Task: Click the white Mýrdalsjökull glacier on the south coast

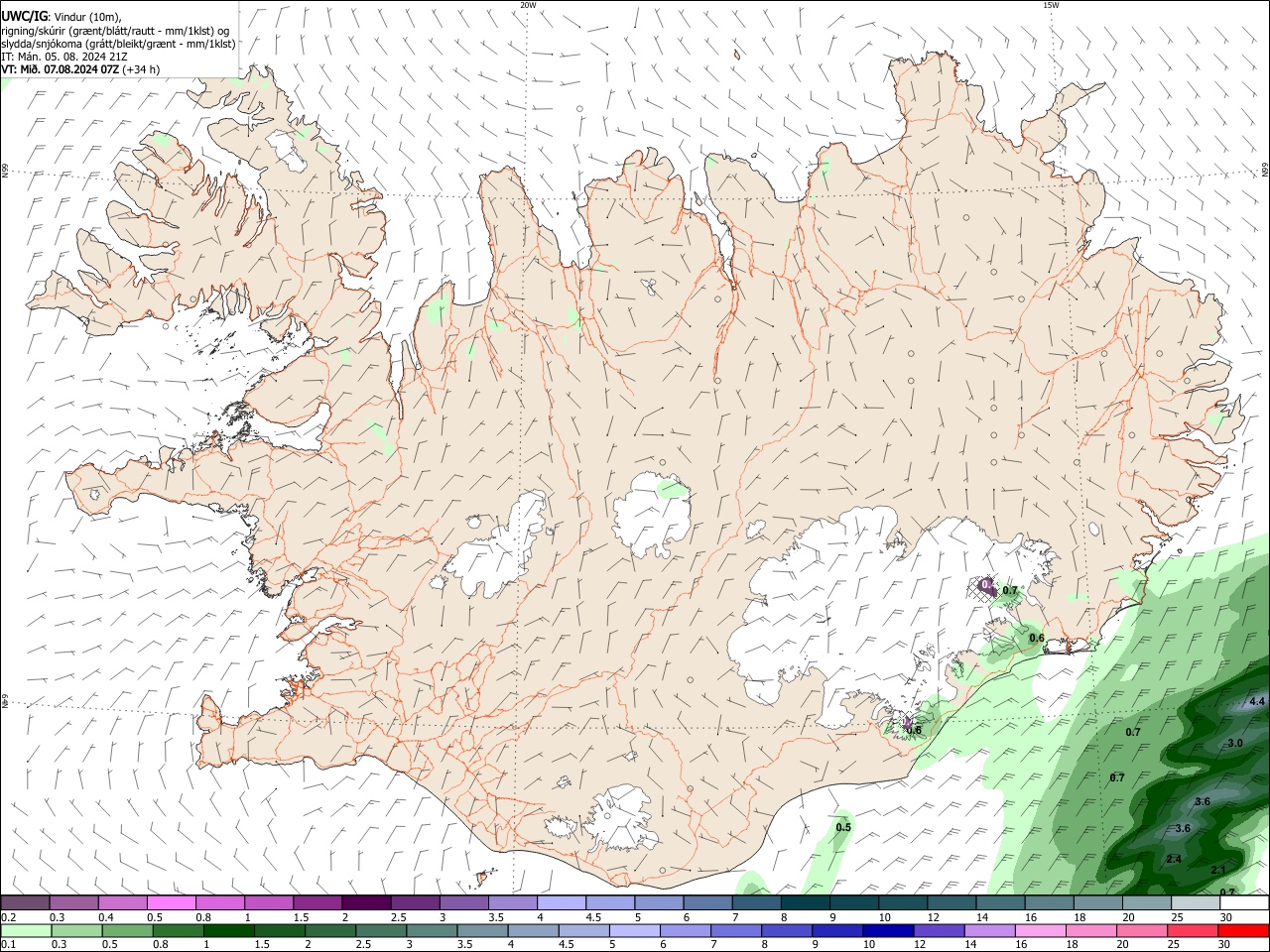Action: (623, 818)
